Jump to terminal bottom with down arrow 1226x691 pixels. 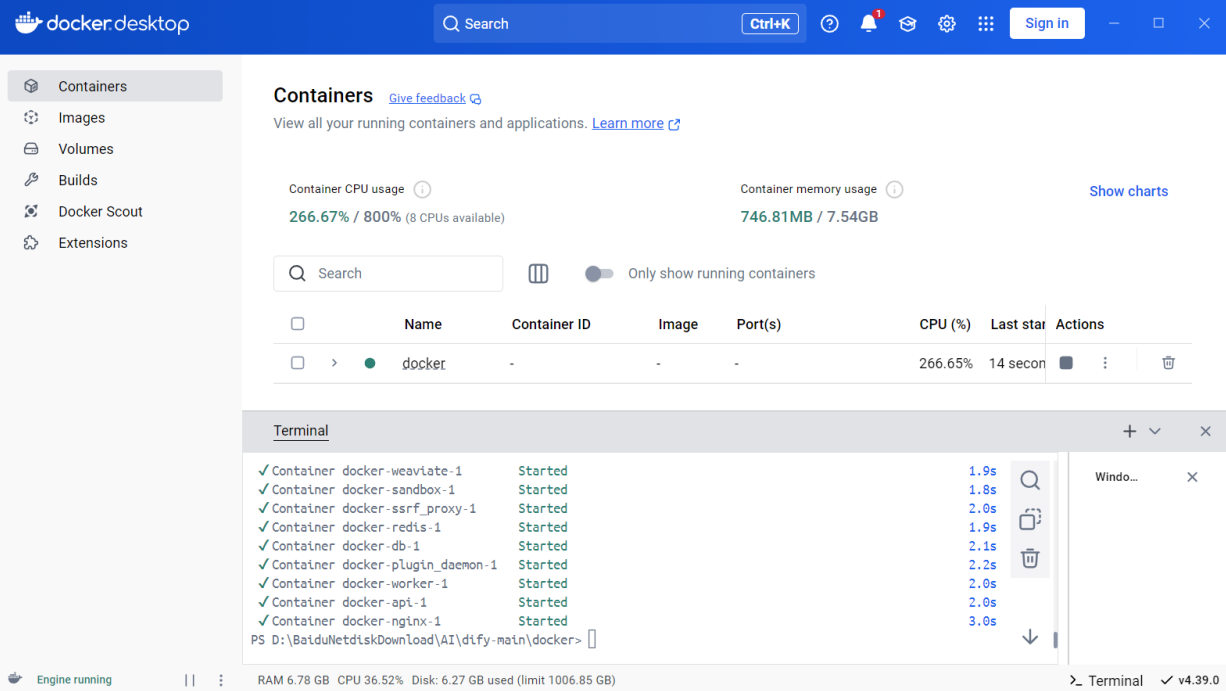[1030, 637]
